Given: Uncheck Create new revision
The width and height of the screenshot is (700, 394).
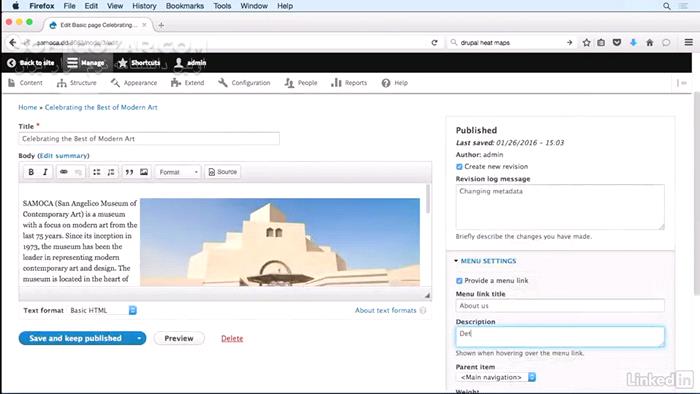Looking at the screenshot, I should pos(459,166).
